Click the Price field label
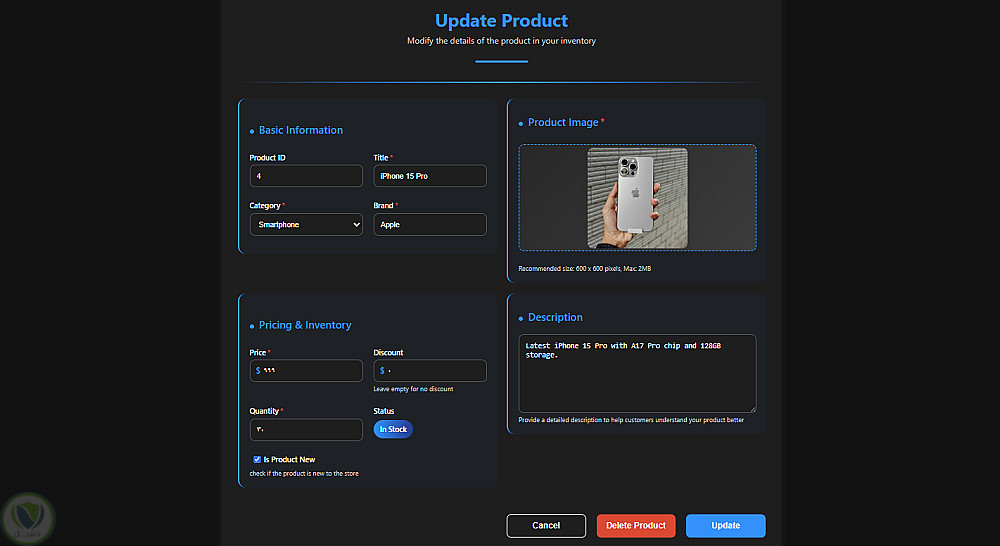Screen dimensions: 1000x546 (258, 352)
